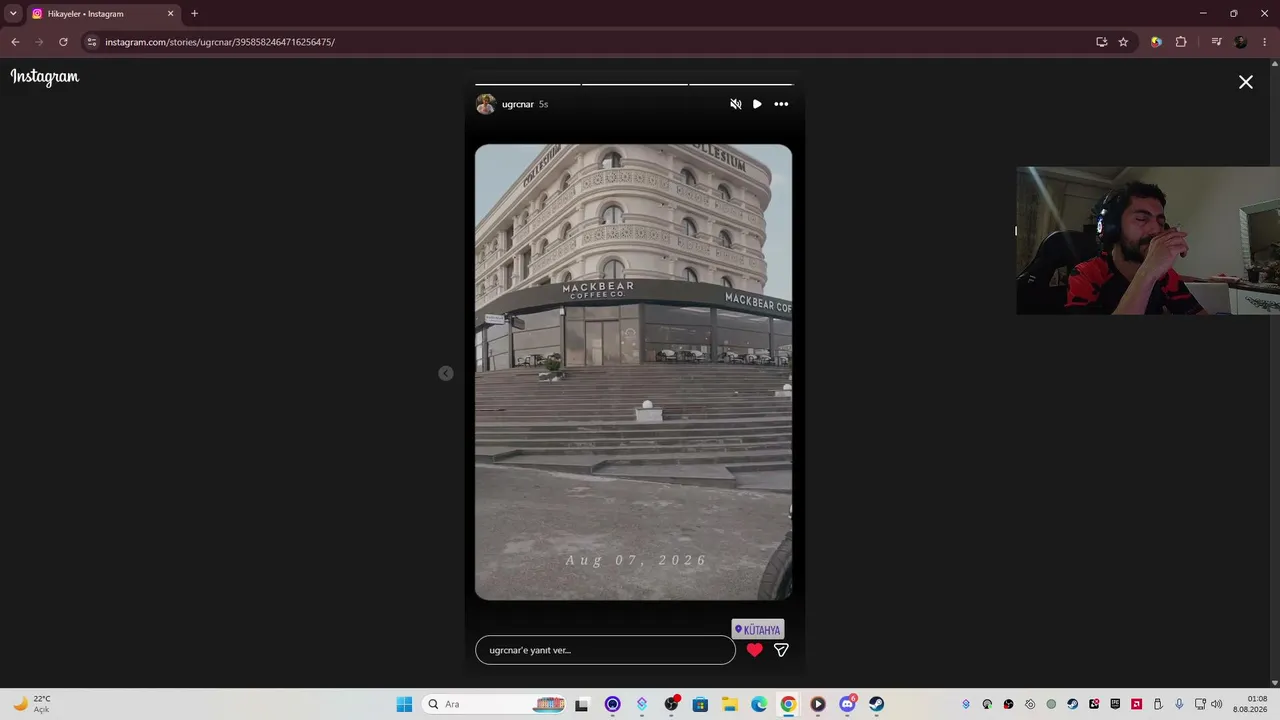Screen dimensions: 1280x720
Task: Open the Steam icon in system tray
Action: pyautogui.click(x=1072, y=704)
